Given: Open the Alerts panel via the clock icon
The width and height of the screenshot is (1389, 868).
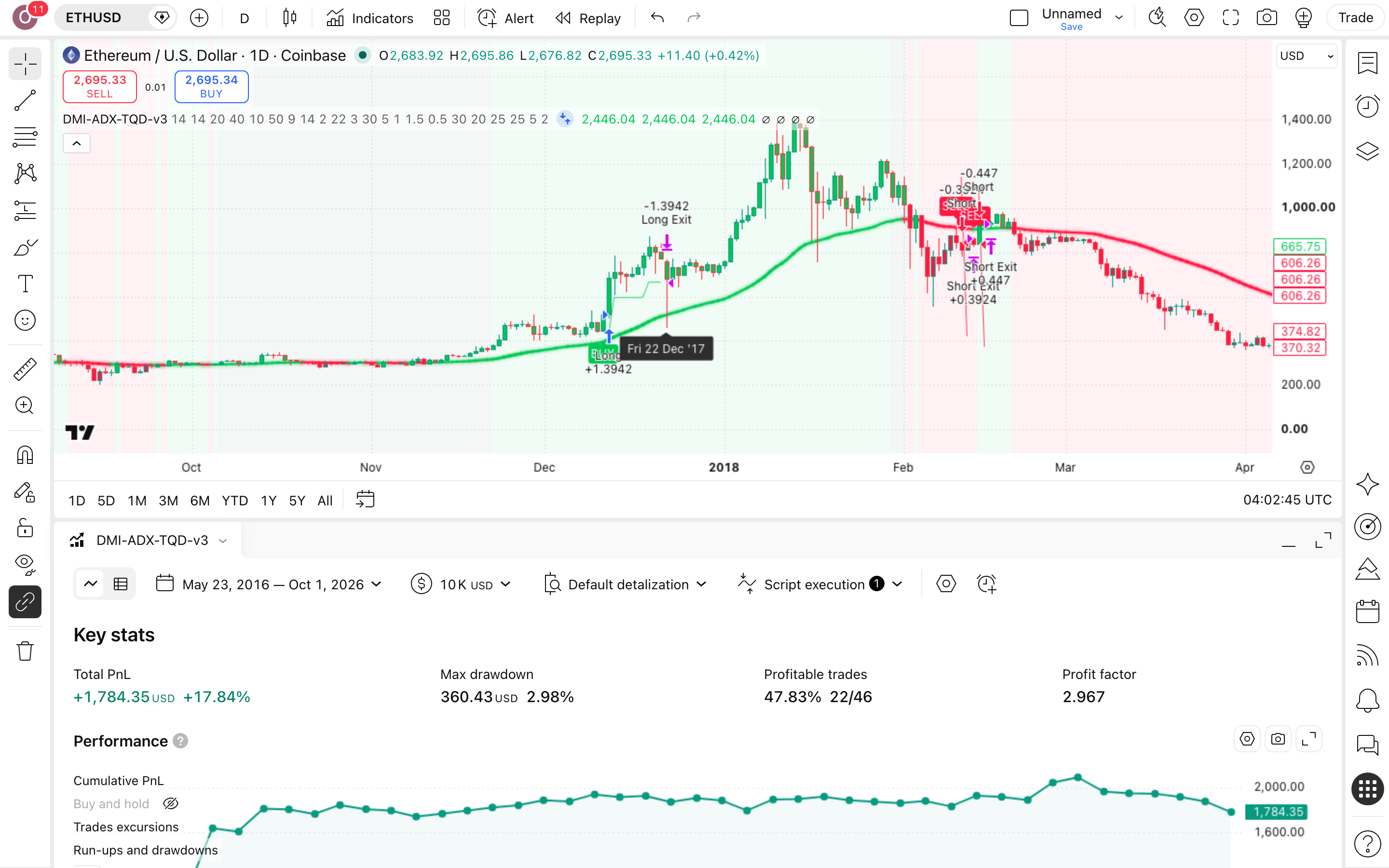Looking at the screenshot, I should (1367, 106).
